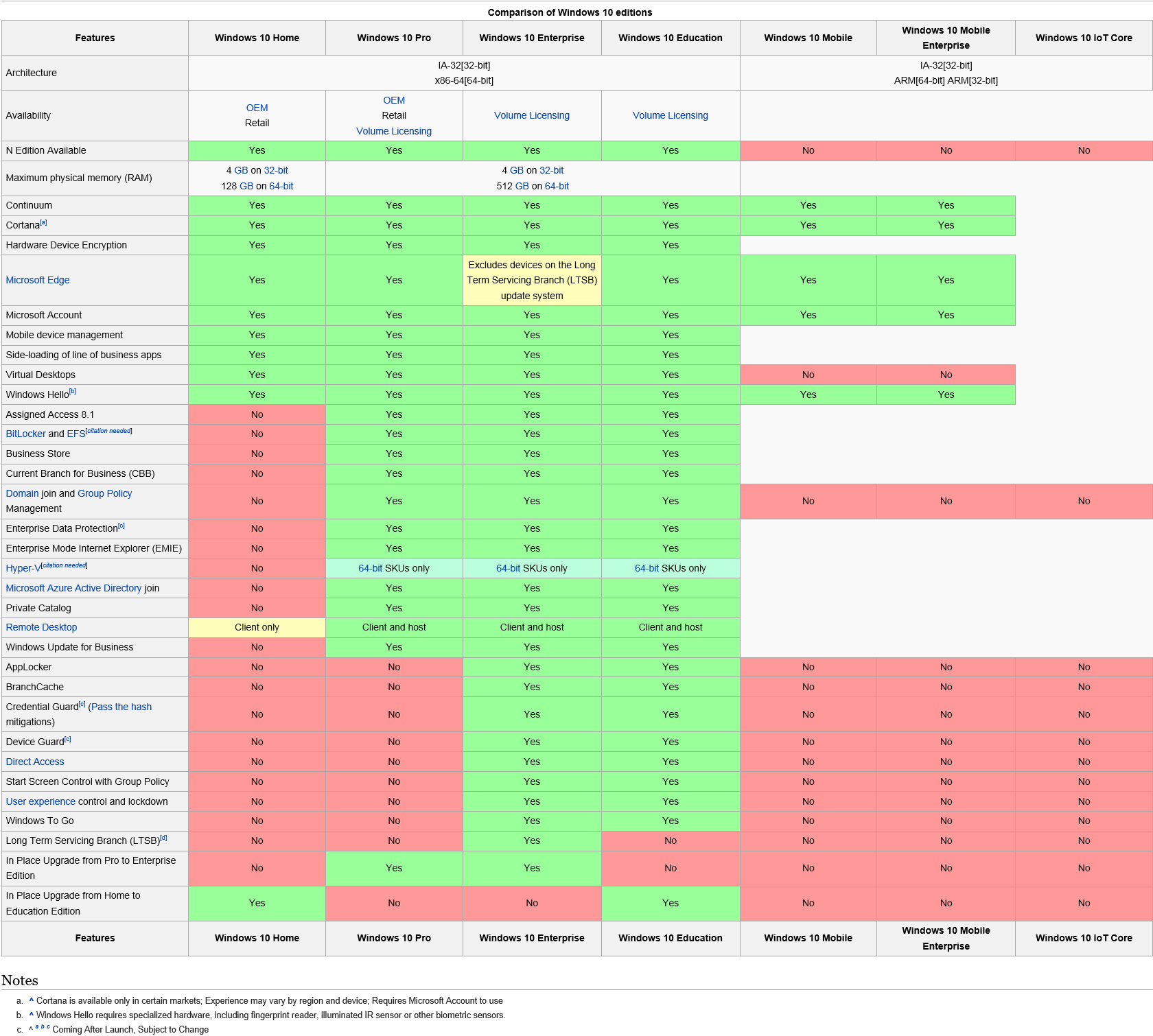Click 'Enterprise Mode Internet Explorer (EMIE)' label

[x=94, y=548]
